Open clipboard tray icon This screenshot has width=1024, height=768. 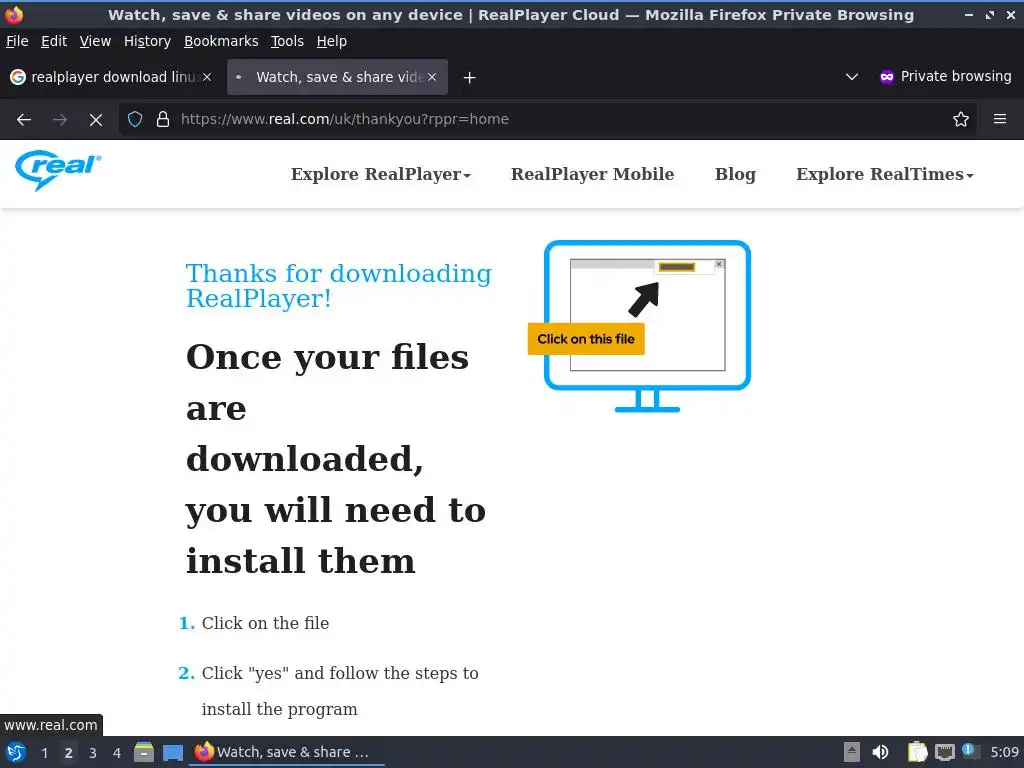918,752
